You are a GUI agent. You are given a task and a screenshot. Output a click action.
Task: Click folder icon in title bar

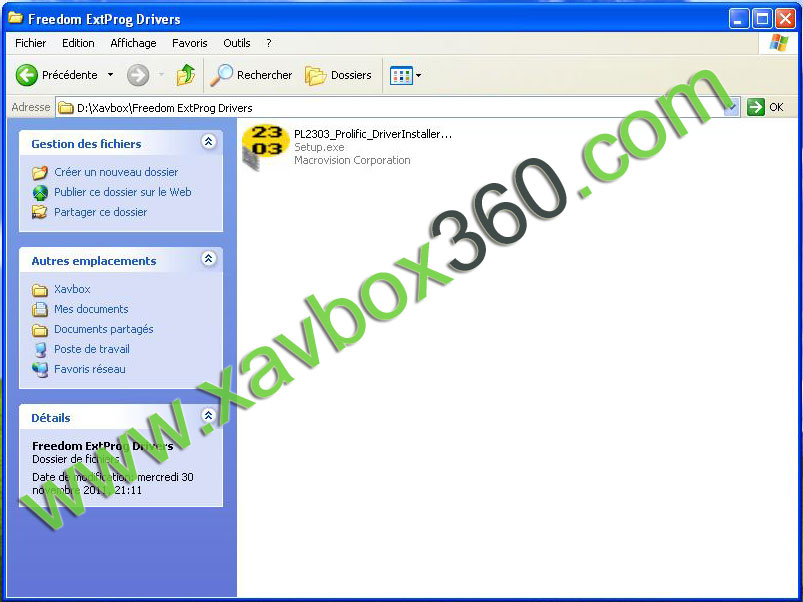15,18
